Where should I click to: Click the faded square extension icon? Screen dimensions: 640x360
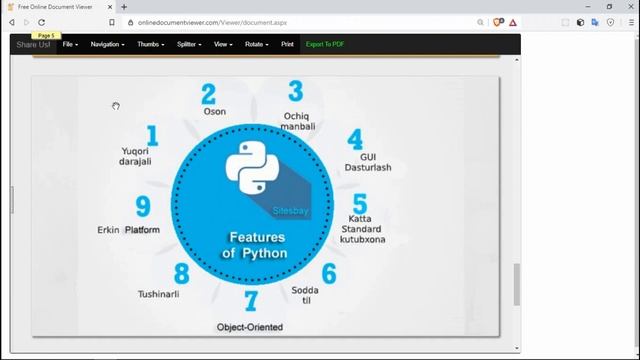coord(565,22)
